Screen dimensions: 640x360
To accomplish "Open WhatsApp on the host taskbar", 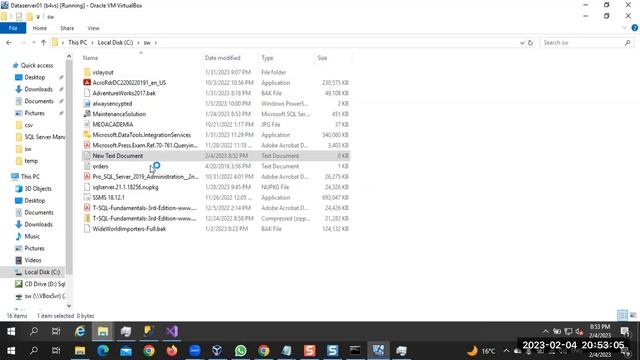I will 240,351.
